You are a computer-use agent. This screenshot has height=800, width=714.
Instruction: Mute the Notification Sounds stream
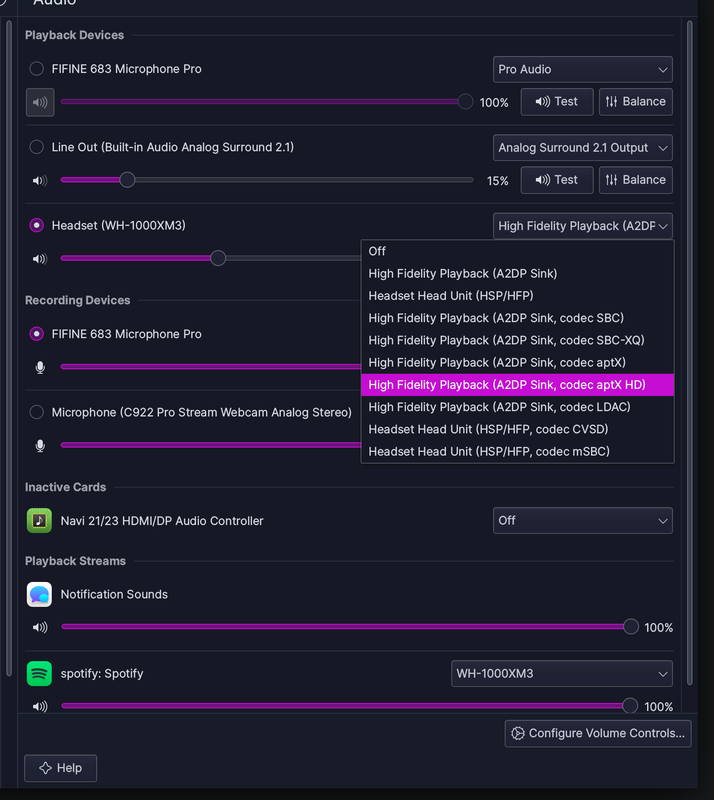click(x=40, y=628)
